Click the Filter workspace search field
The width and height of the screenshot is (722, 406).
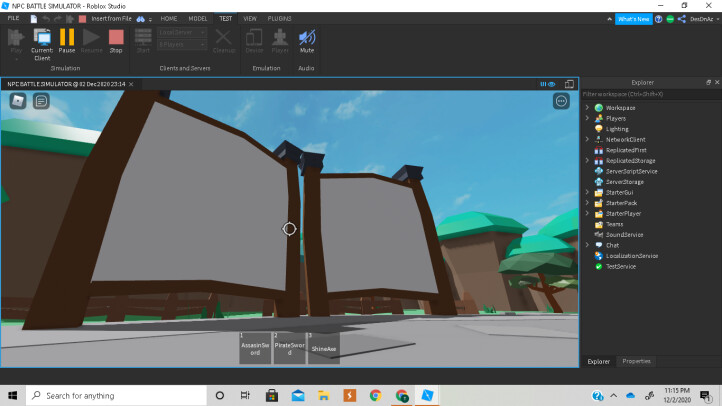651,94
